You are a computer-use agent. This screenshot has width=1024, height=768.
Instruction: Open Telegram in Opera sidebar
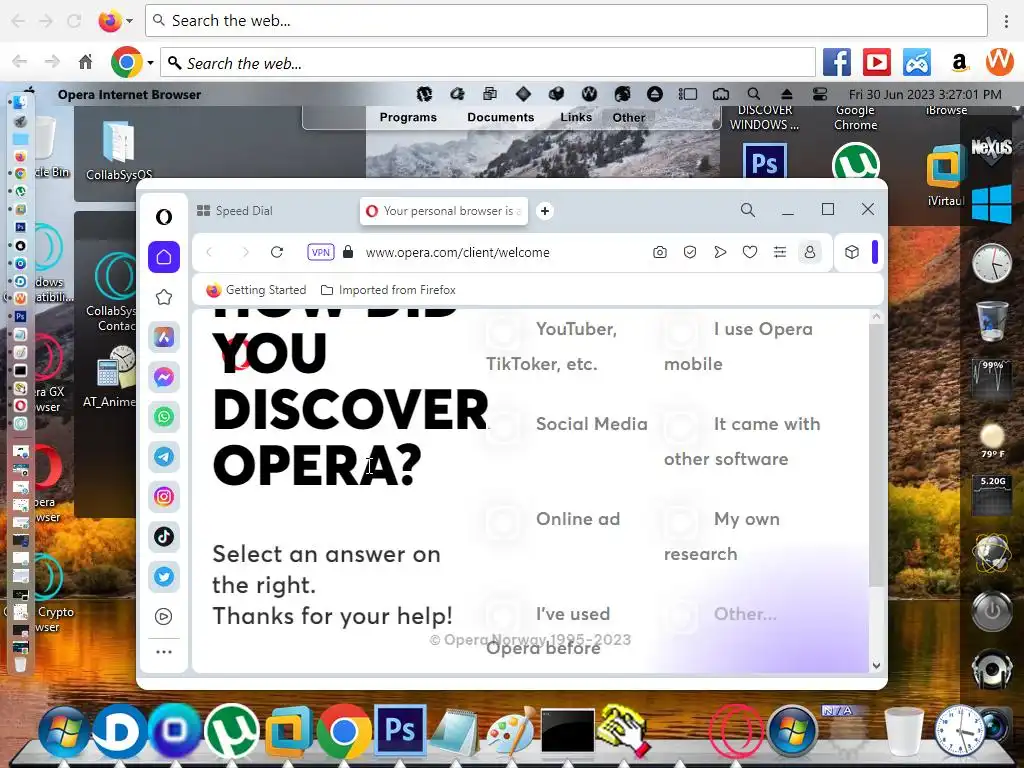click(x=164, y=456)
